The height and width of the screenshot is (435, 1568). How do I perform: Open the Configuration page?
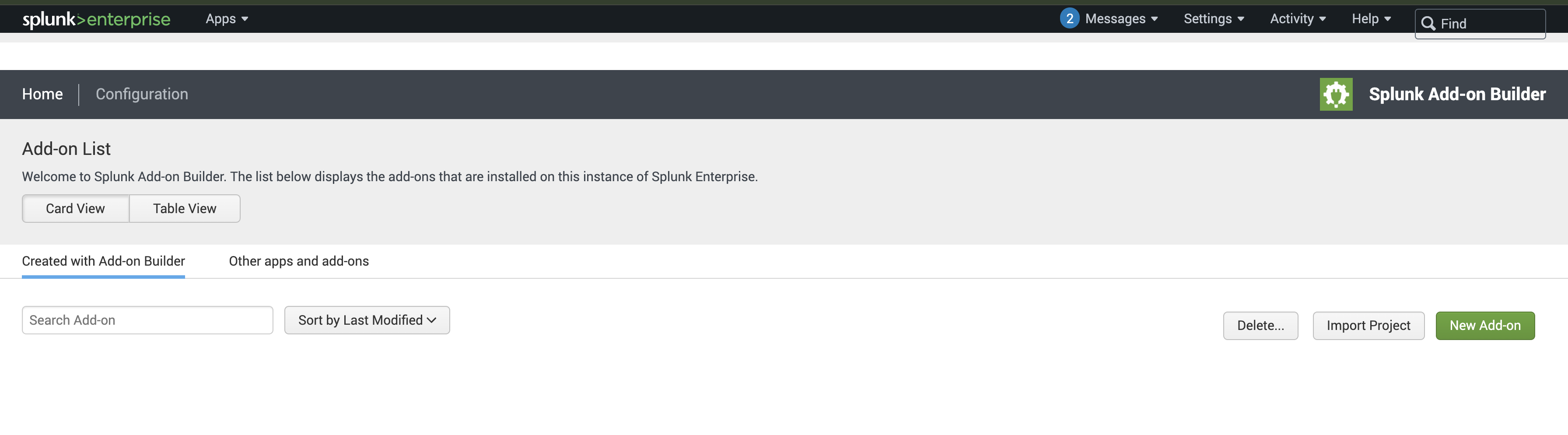[142, 94]
